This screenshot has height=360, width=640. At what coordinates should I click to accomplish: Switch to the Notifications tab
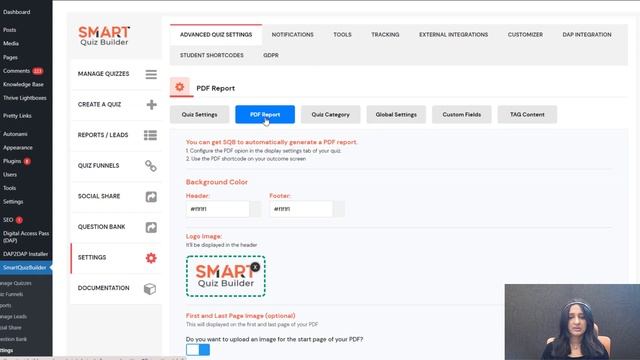click(293, 35)
